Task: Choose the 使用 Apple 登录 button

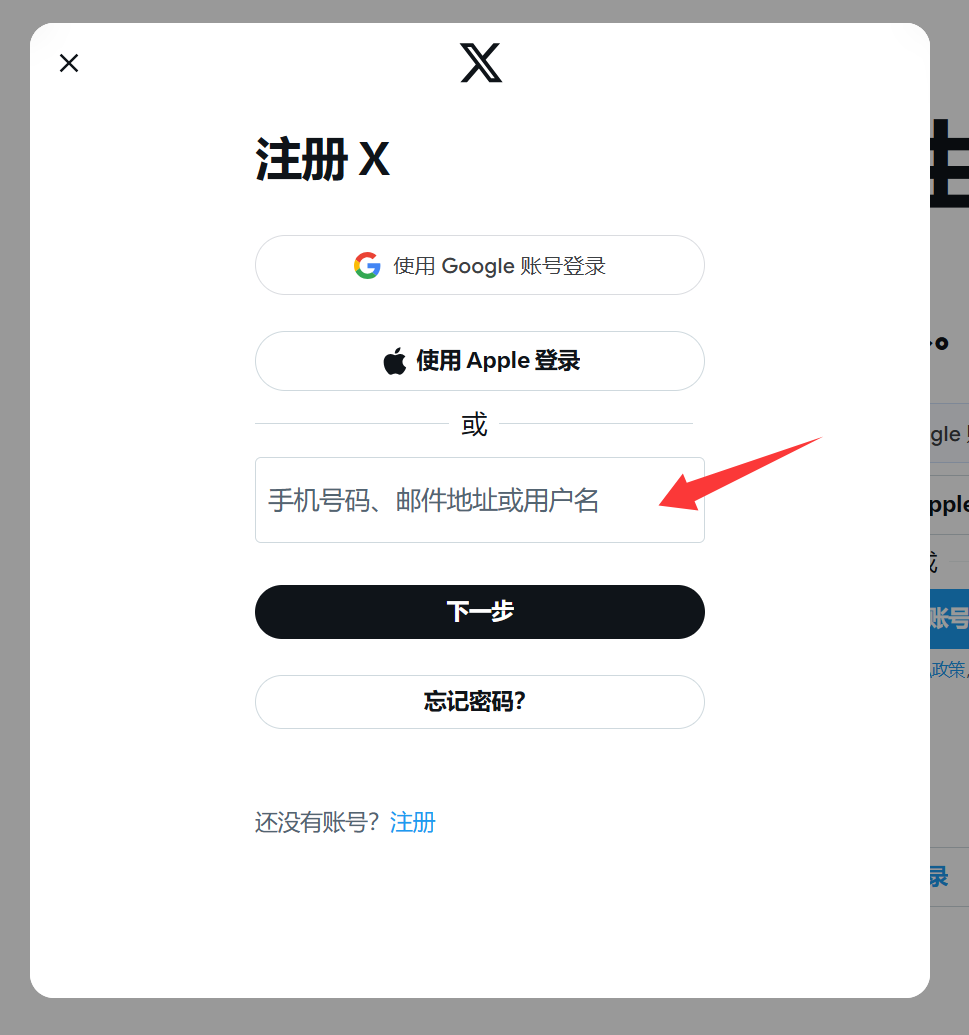Action: click(480, 361)
